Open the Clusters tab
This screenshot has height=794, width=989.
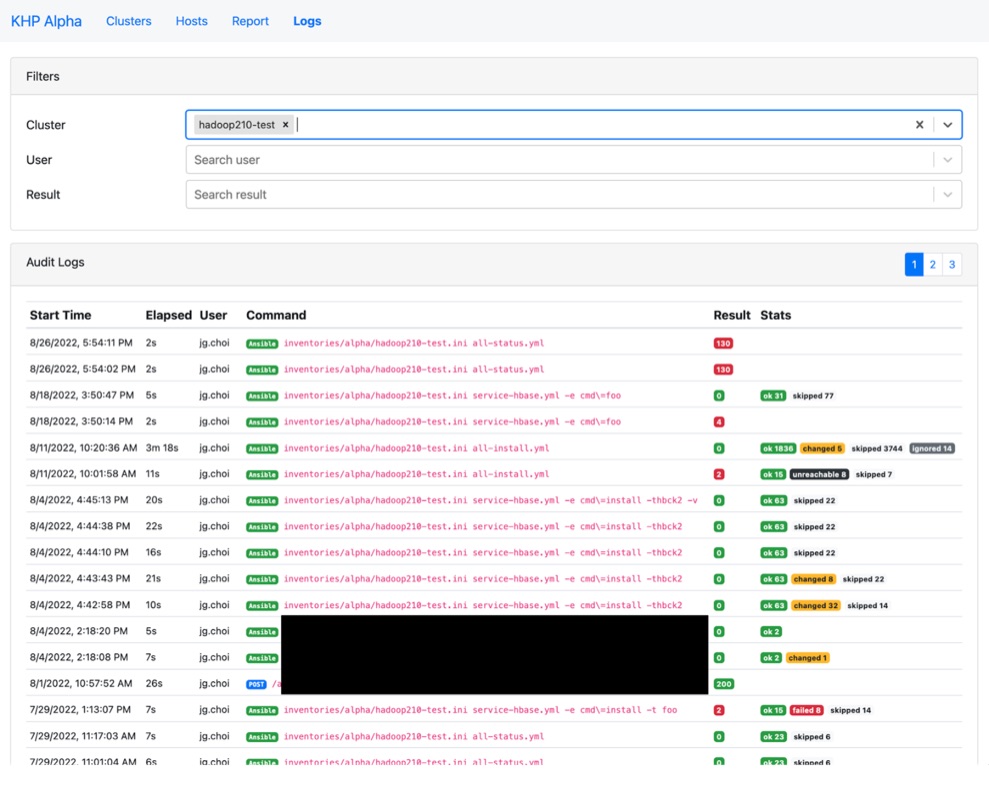point(129,21)
